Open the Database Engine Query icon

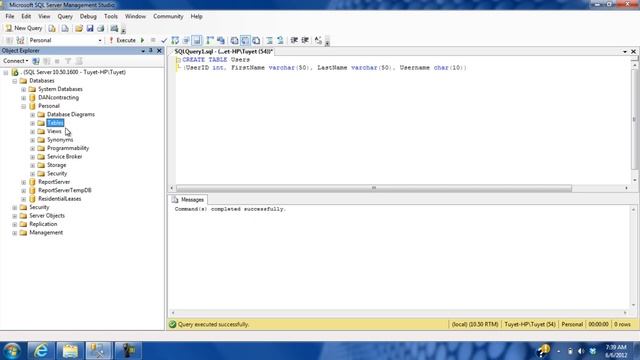pos(52,28)
